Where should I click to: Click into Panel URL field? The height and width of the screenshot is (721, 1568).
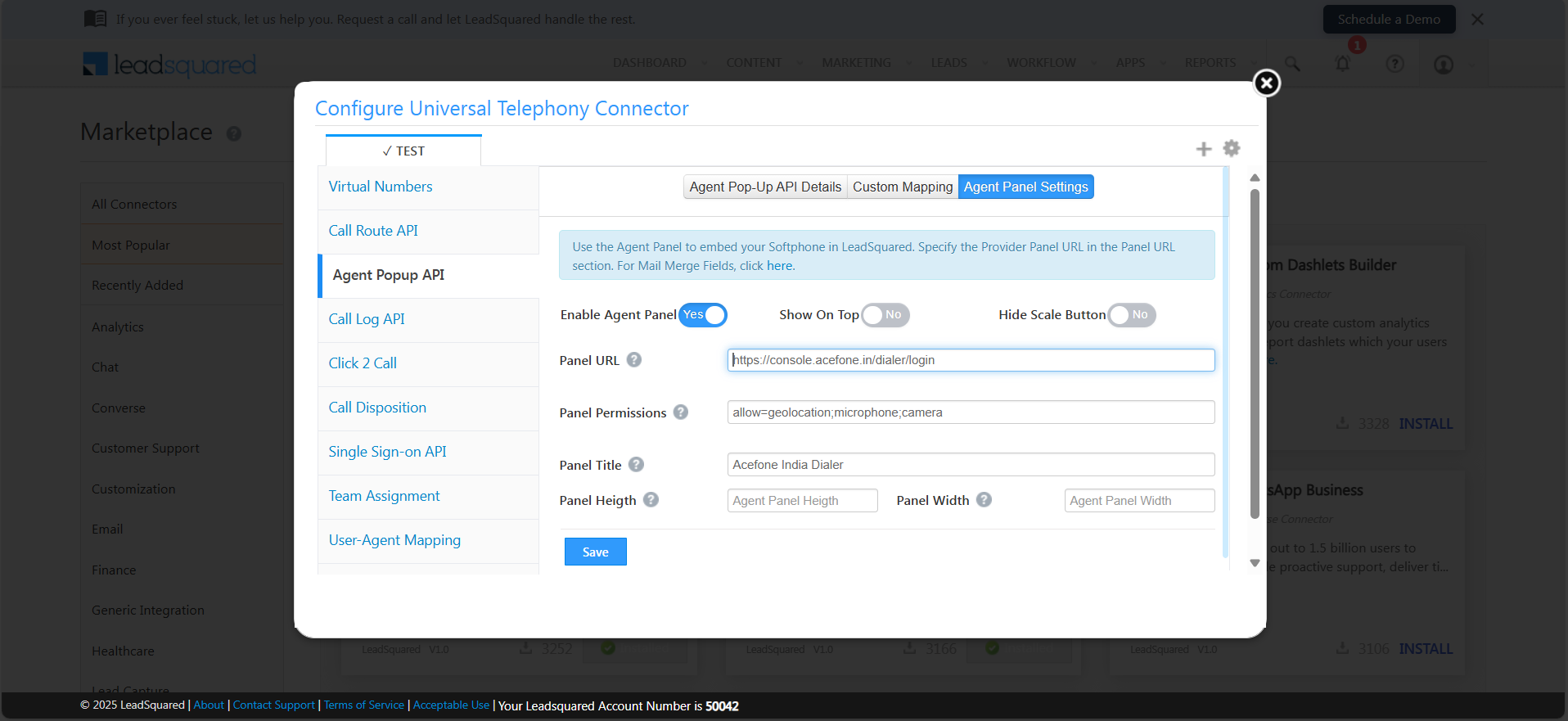[x=971, y=360]
